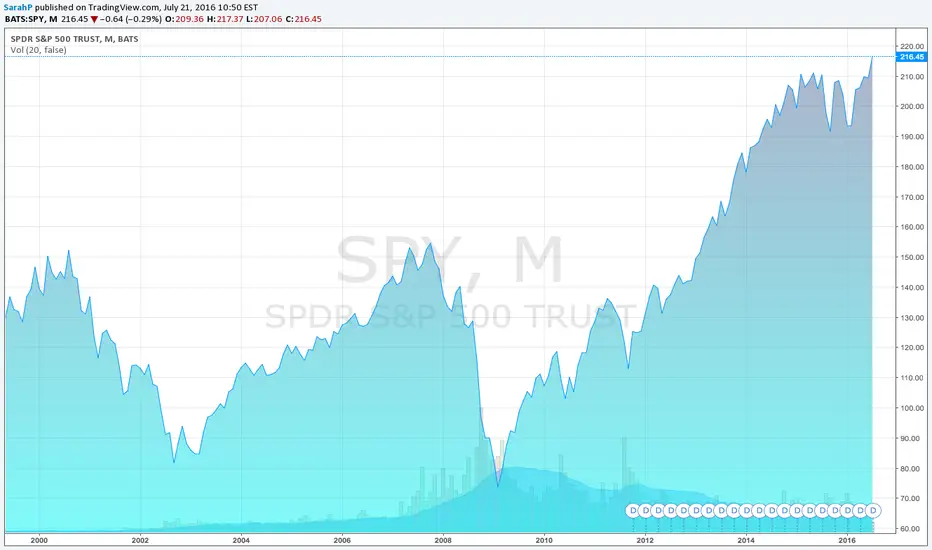Click the 2000 year label on time axis

click(x=39, y=540)
